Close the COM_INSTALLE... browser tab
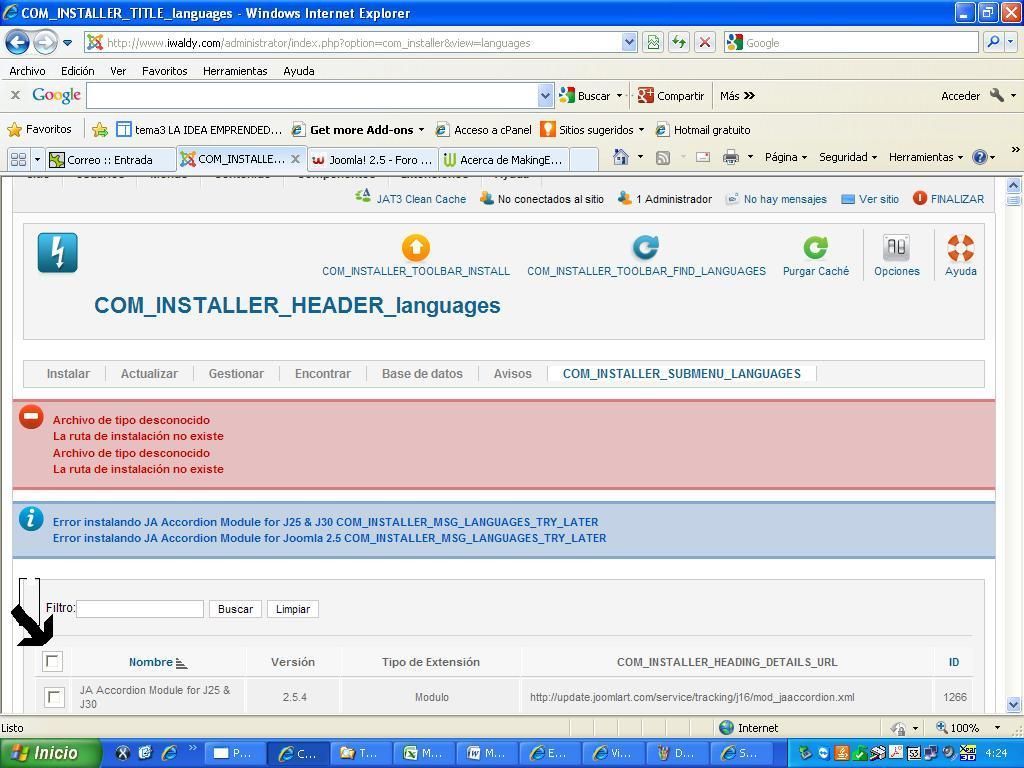The image size is (1024, 768). [x=295, y=159]
